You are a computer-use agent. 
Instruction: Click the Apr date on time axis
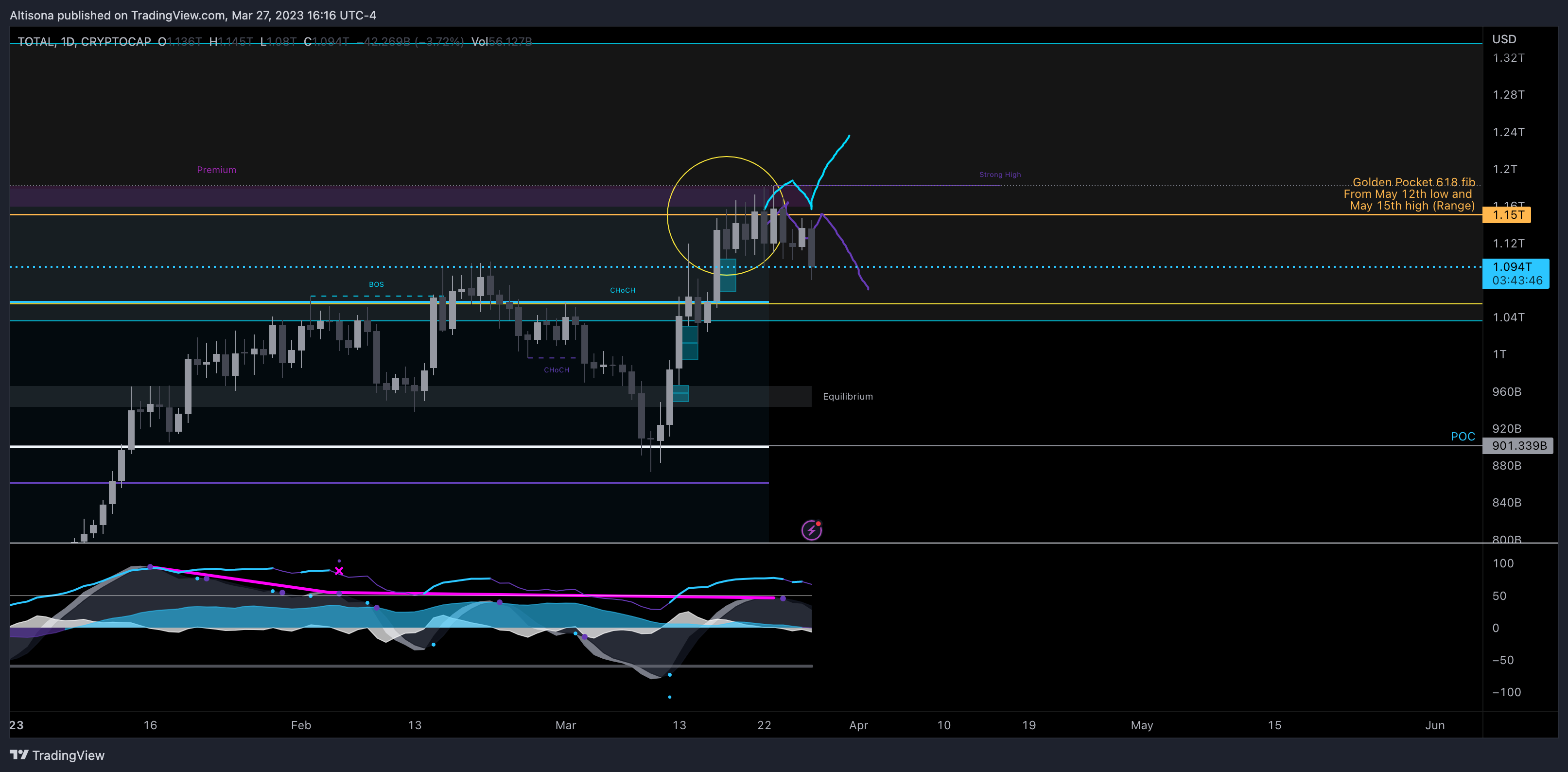[x=858, y=725]
